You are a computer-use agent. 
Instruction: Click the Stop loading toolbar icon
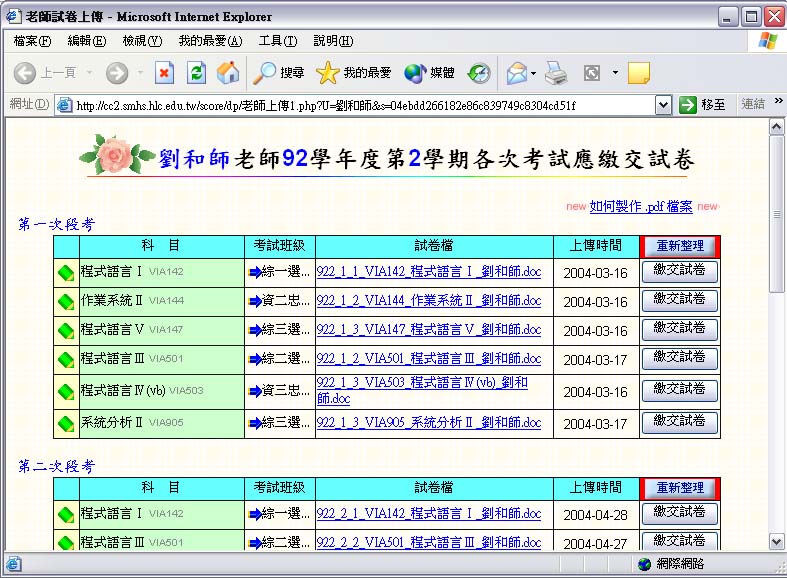point(165,72)
